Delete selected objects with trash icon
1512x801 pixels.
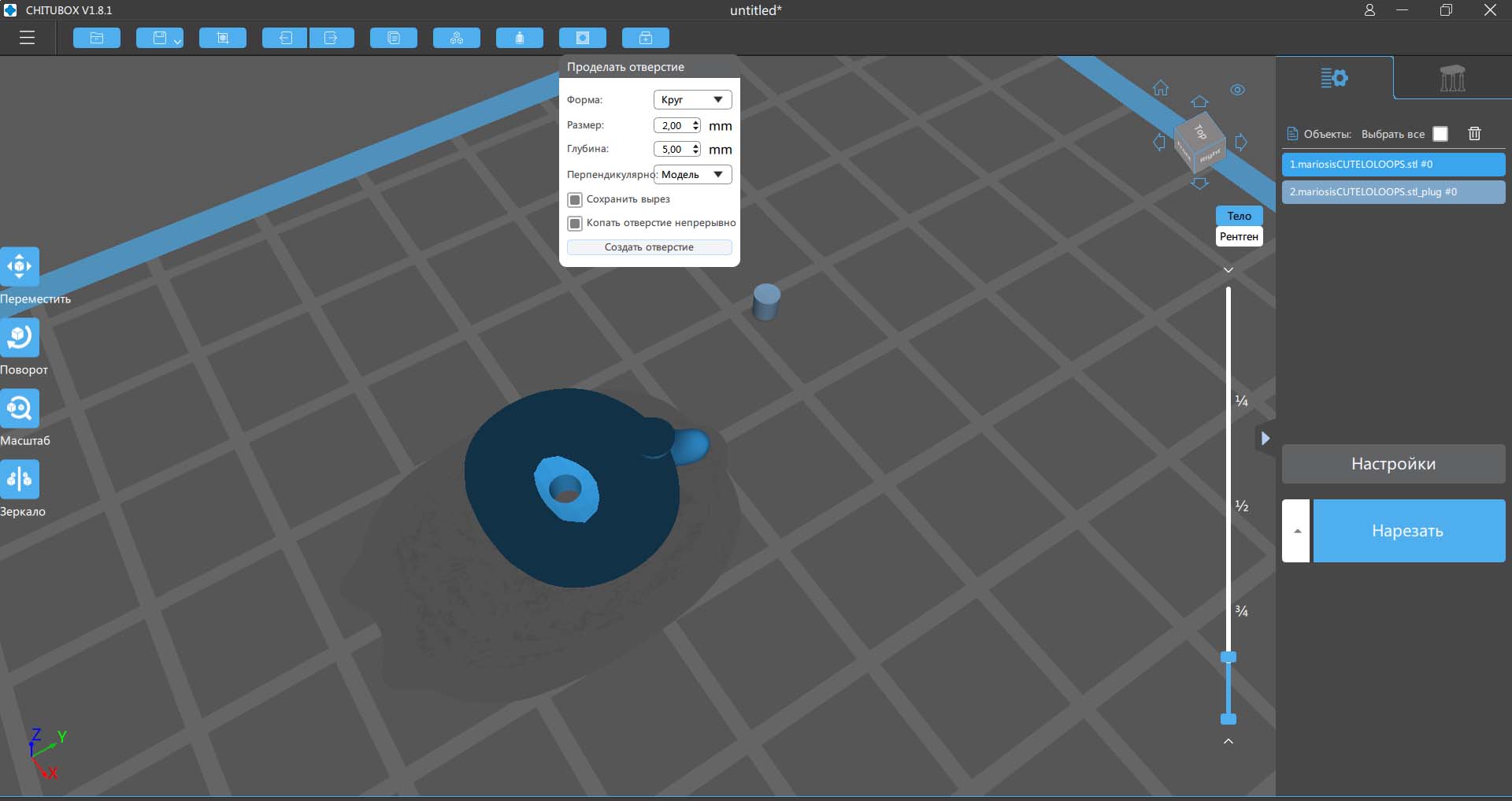pyautogui.click(x=1474, y=134)
